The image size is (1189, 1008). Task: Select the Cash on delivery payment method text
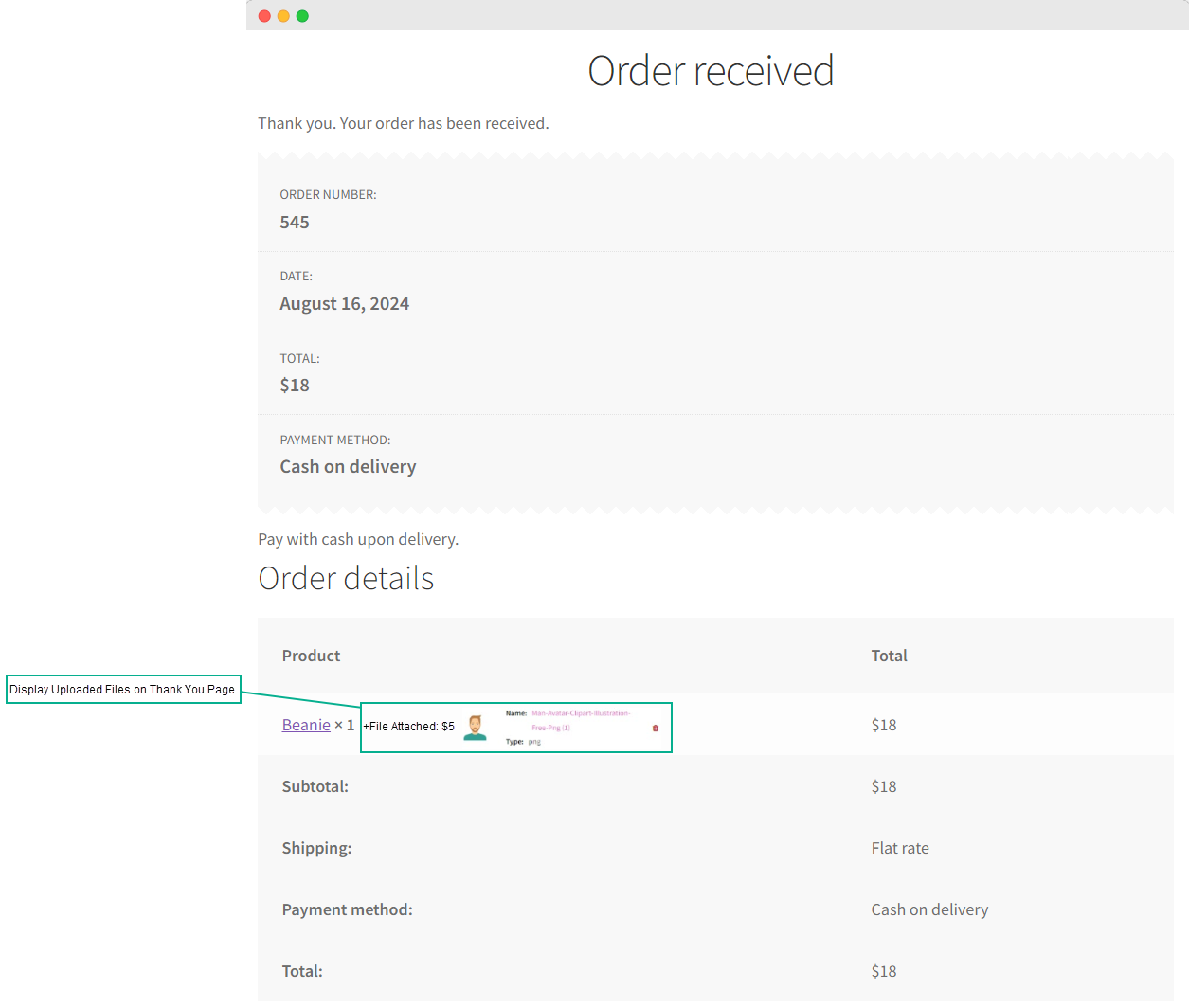pos(348,466)
